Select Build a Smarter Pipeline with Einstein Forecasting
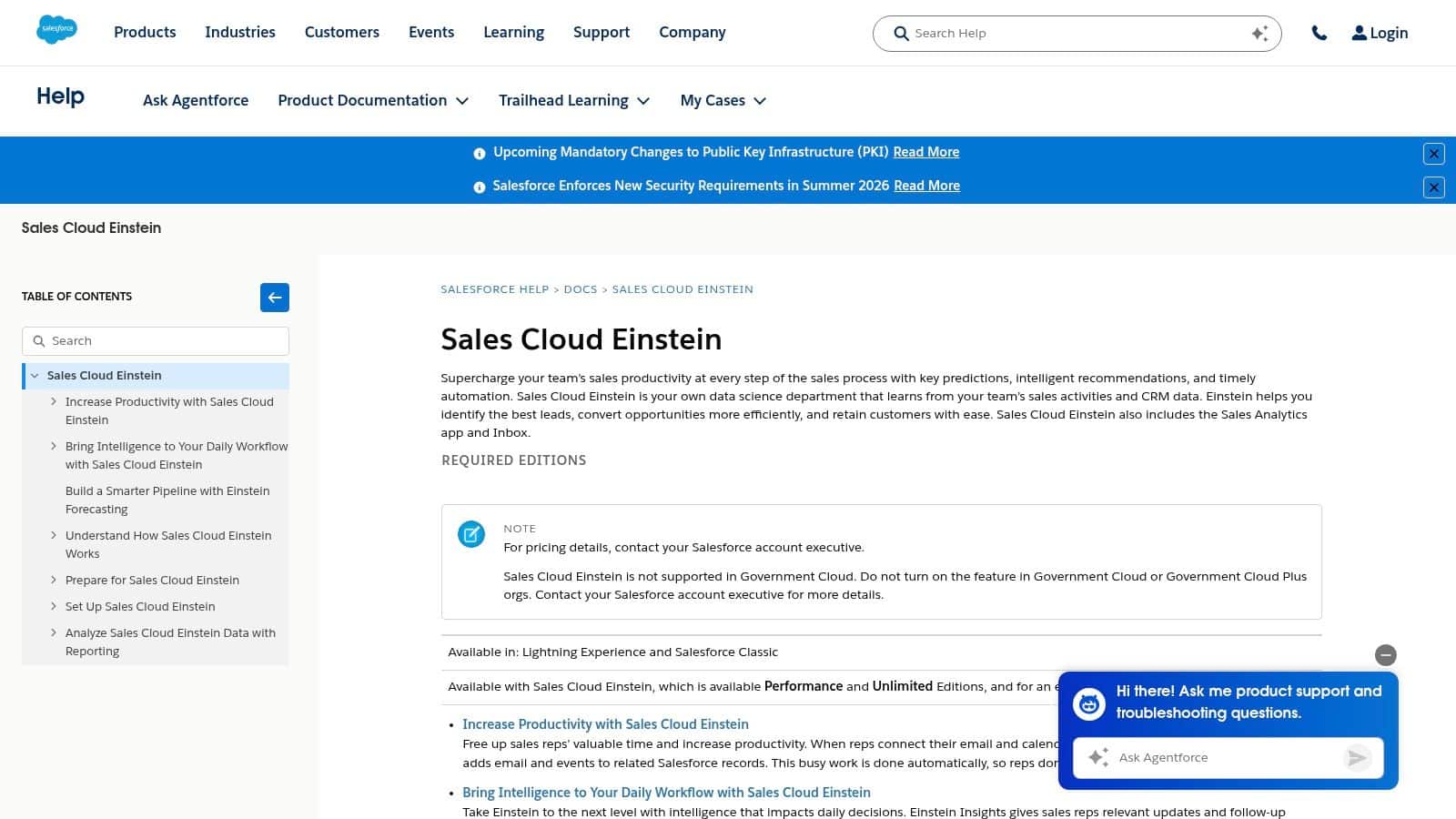 point(167,500)
